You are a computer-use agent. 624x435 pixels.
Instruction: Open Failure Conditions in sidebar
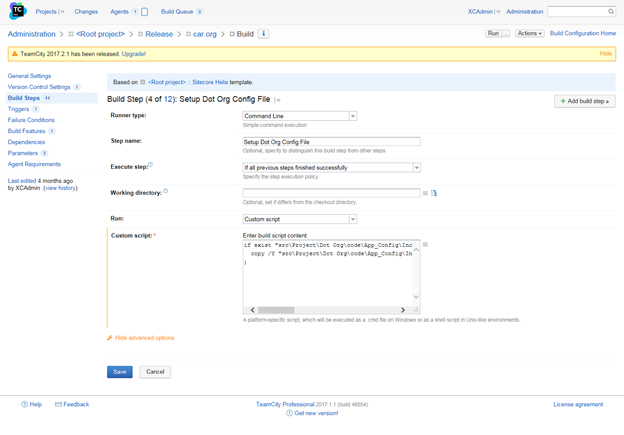click(31, 120)
